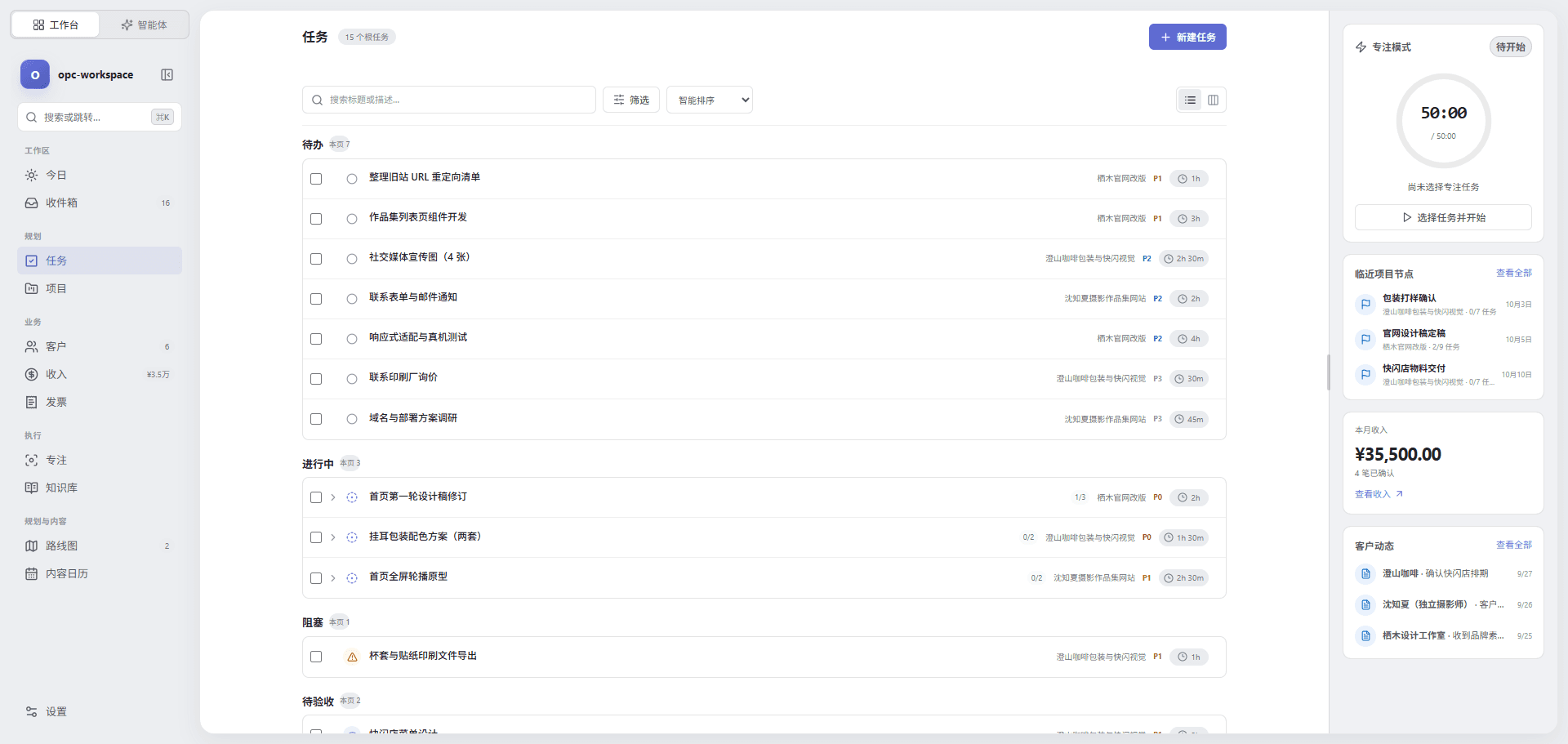
Task: Switch to list view layout icon
Action: [1190, 100]
